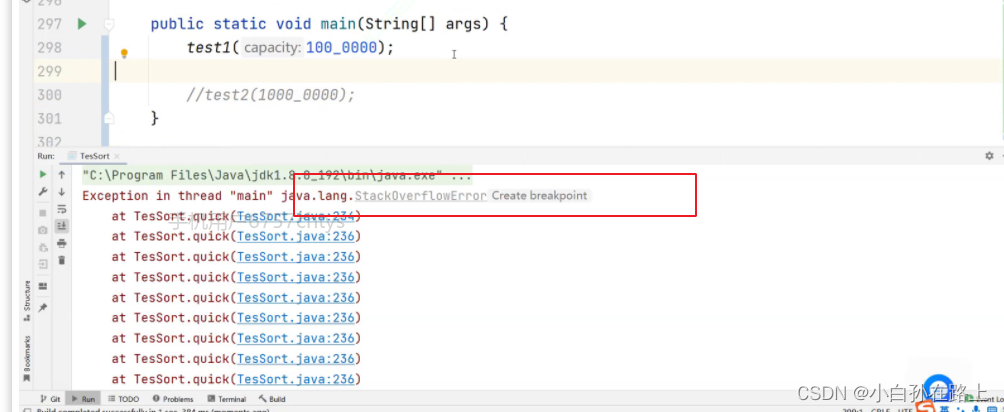Click the java.exe command line in console
This screenshot has width=1004, height=412.
click(277, 175)
